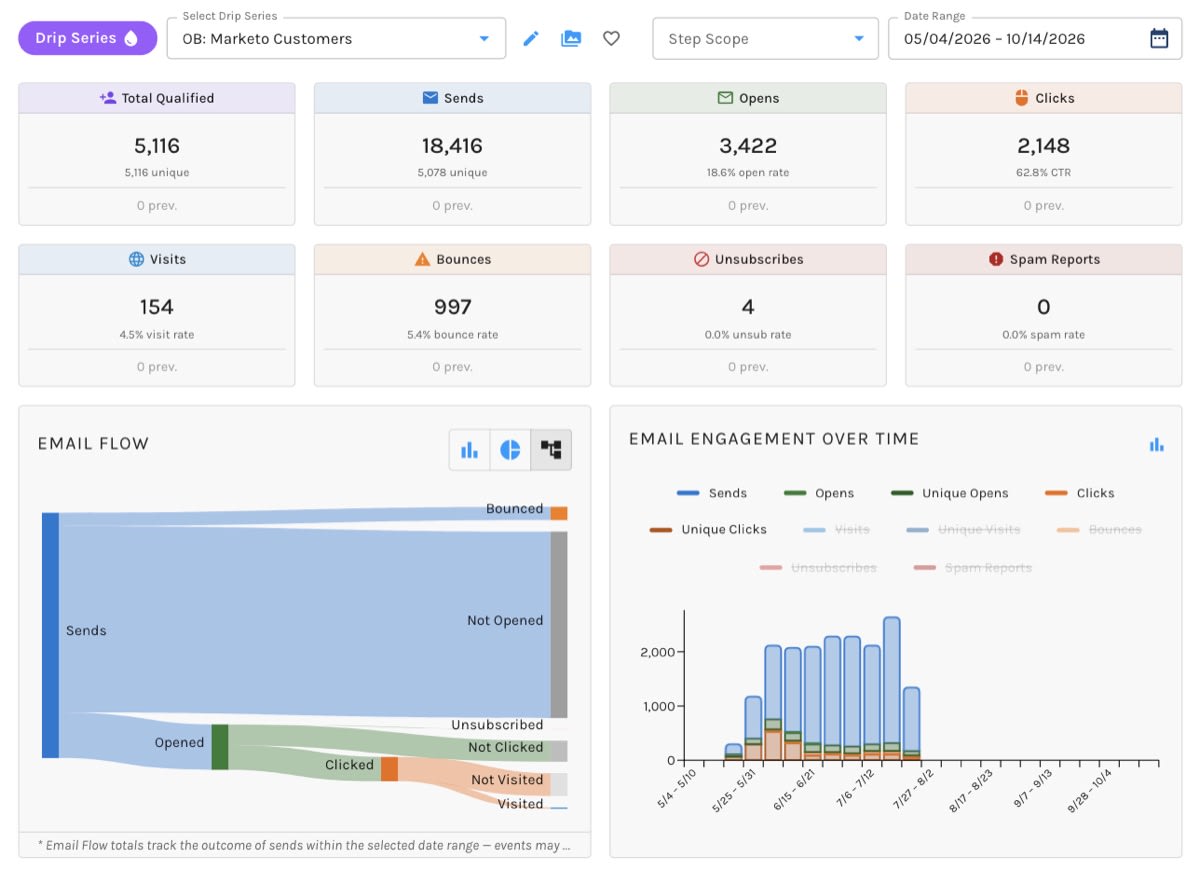Click the Email Flow footnote text

click(x=304, y=846)
